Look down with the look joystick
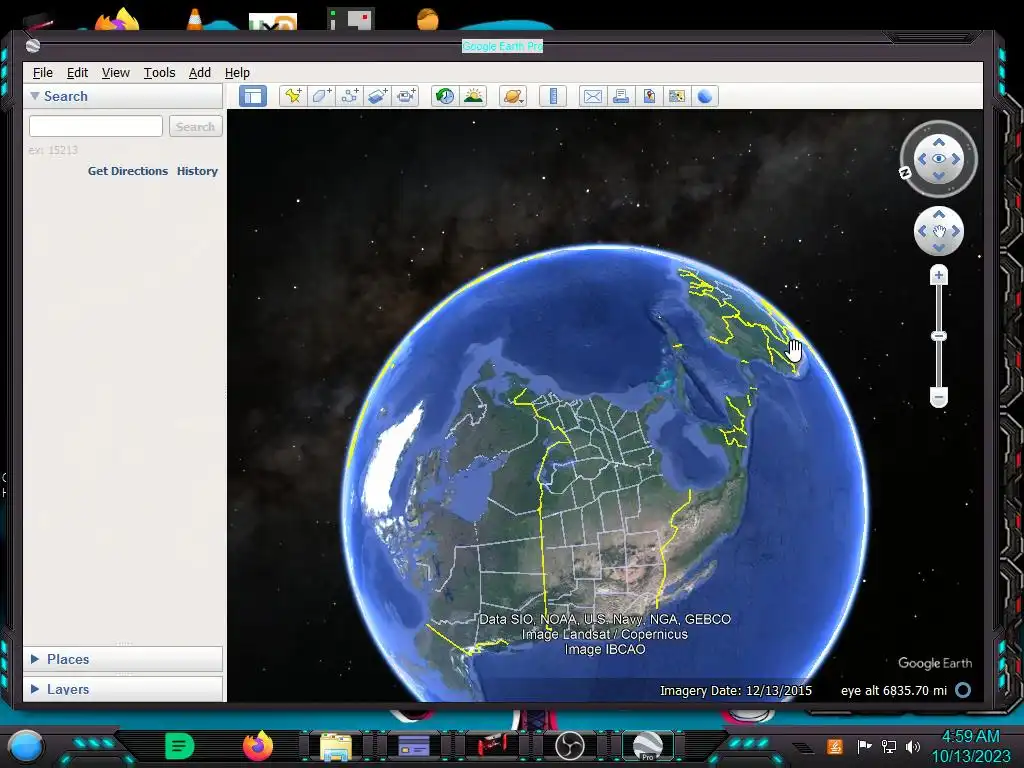Screen dimensions: 1024x768 (x=938, y=176)
